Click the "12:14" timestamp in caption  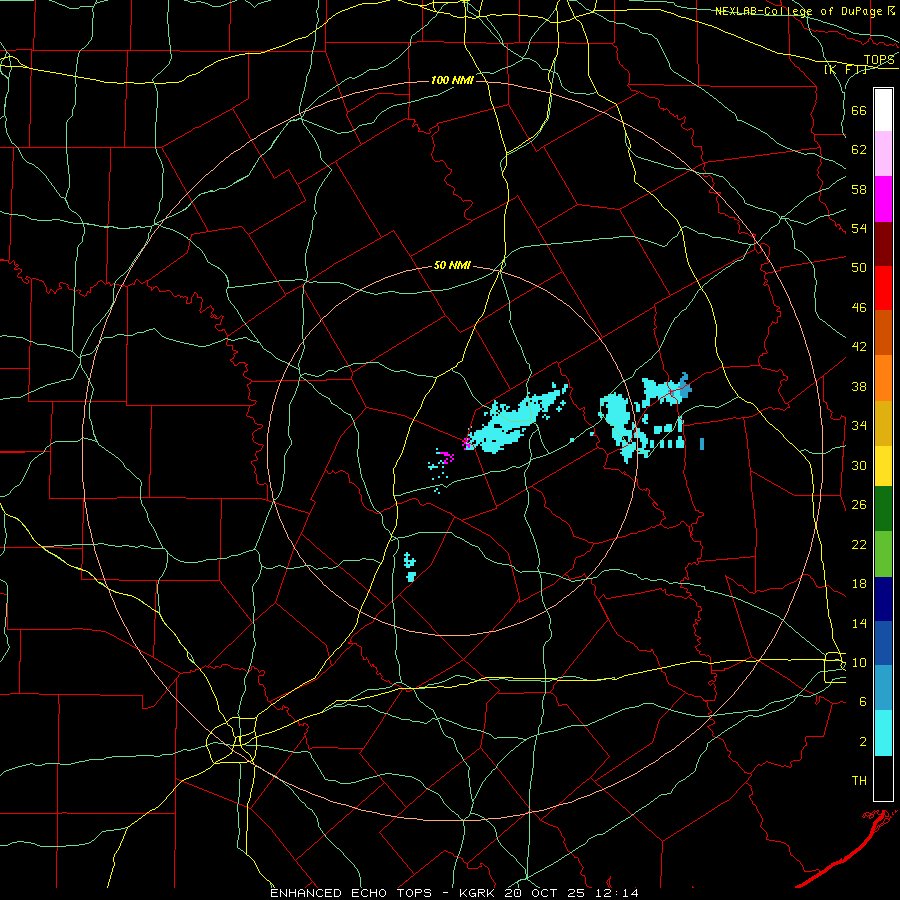[617, 893]
